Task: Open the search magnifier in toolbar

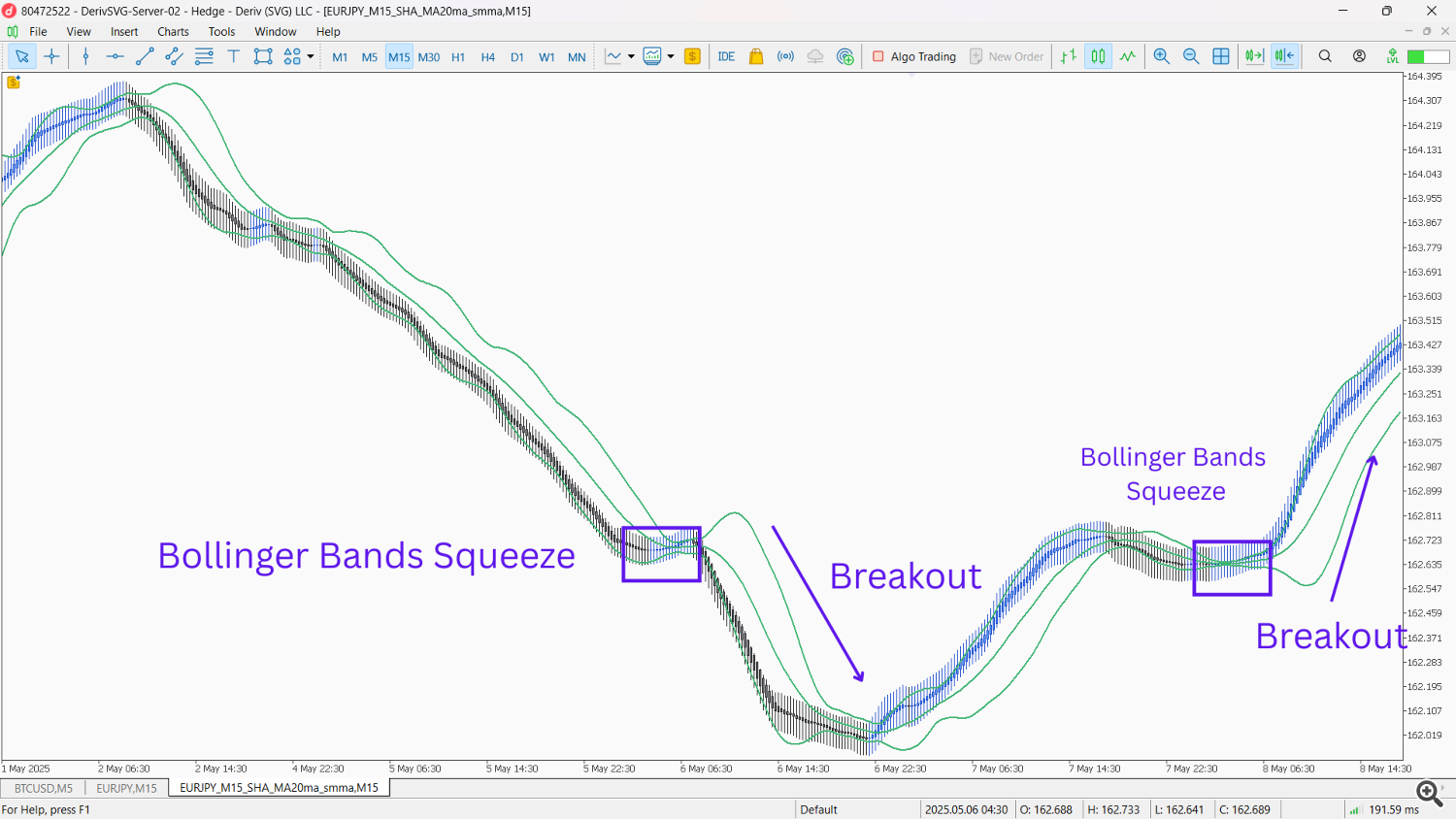Action: pos(1325,56)
